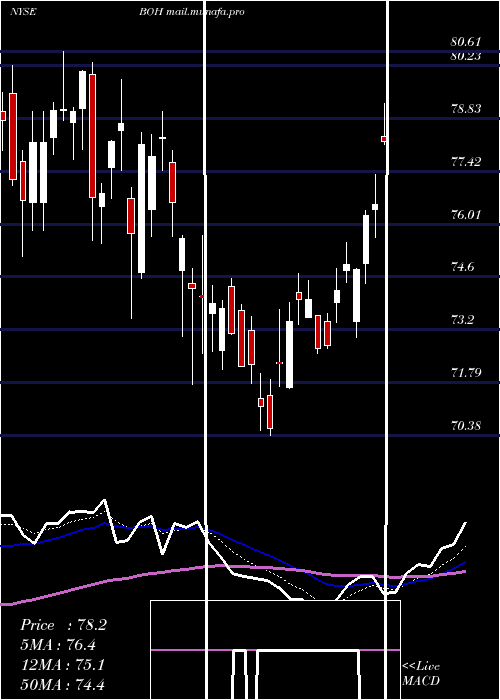Viewport: 500px width, 700px height.
Task: Click the BOH mail.munafa.pro title text
Action: (192, 12)
